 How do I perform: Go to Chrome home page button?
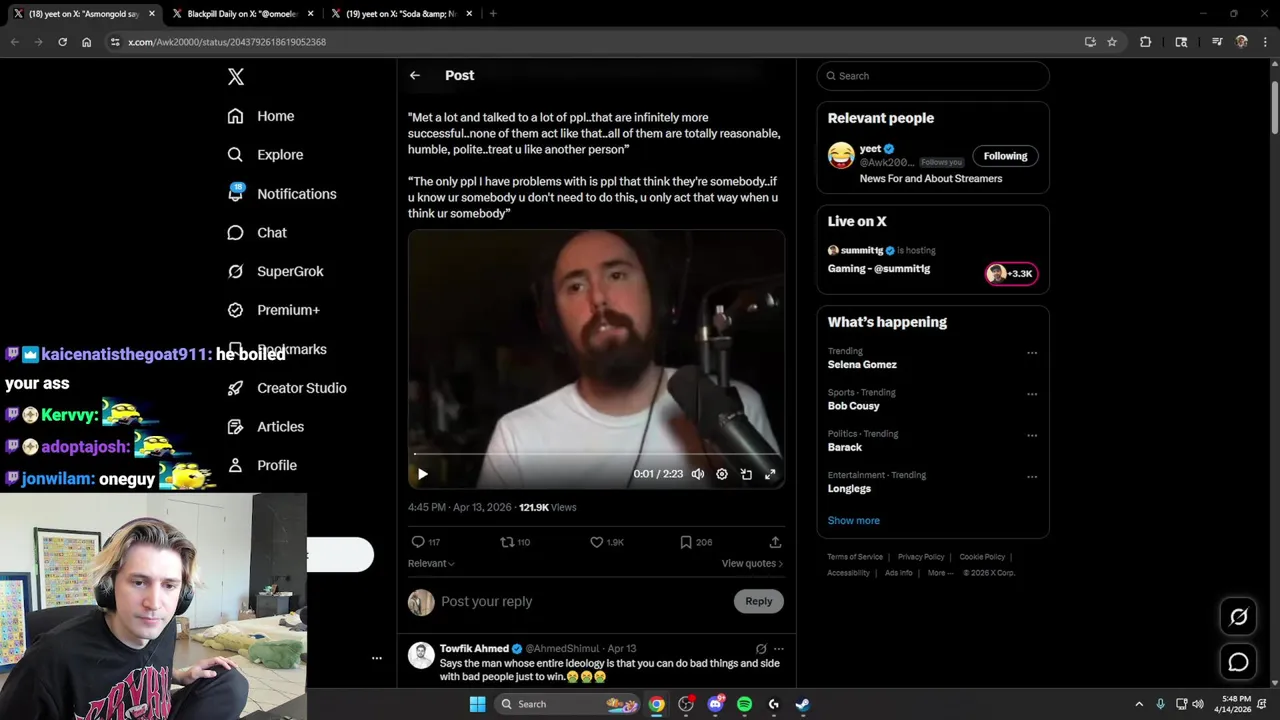pos(86,42)
